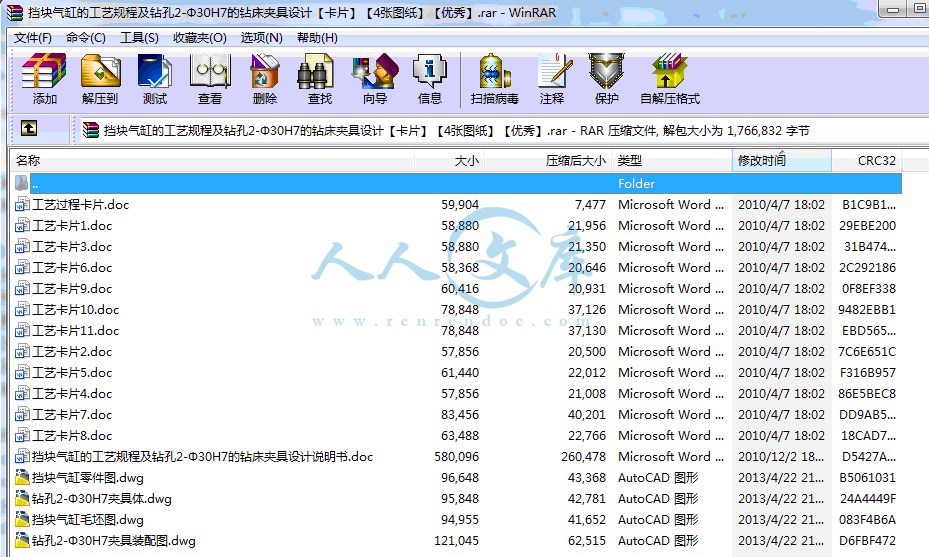The width and height of the screenshot is (929, 557).
Task: Click size value 121,045
Action: [x=456, y=541]
